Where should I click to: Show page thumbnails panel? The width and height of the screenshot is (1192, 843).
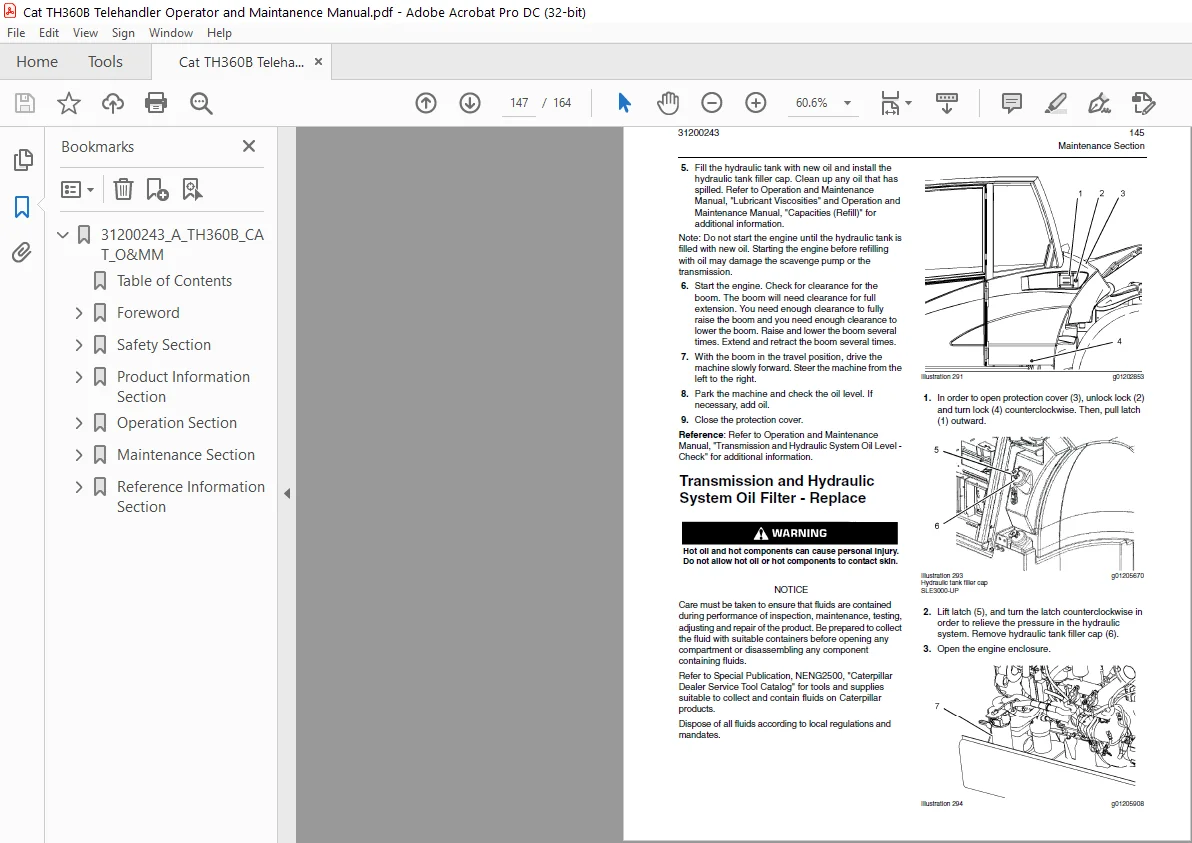click(23, 160)
